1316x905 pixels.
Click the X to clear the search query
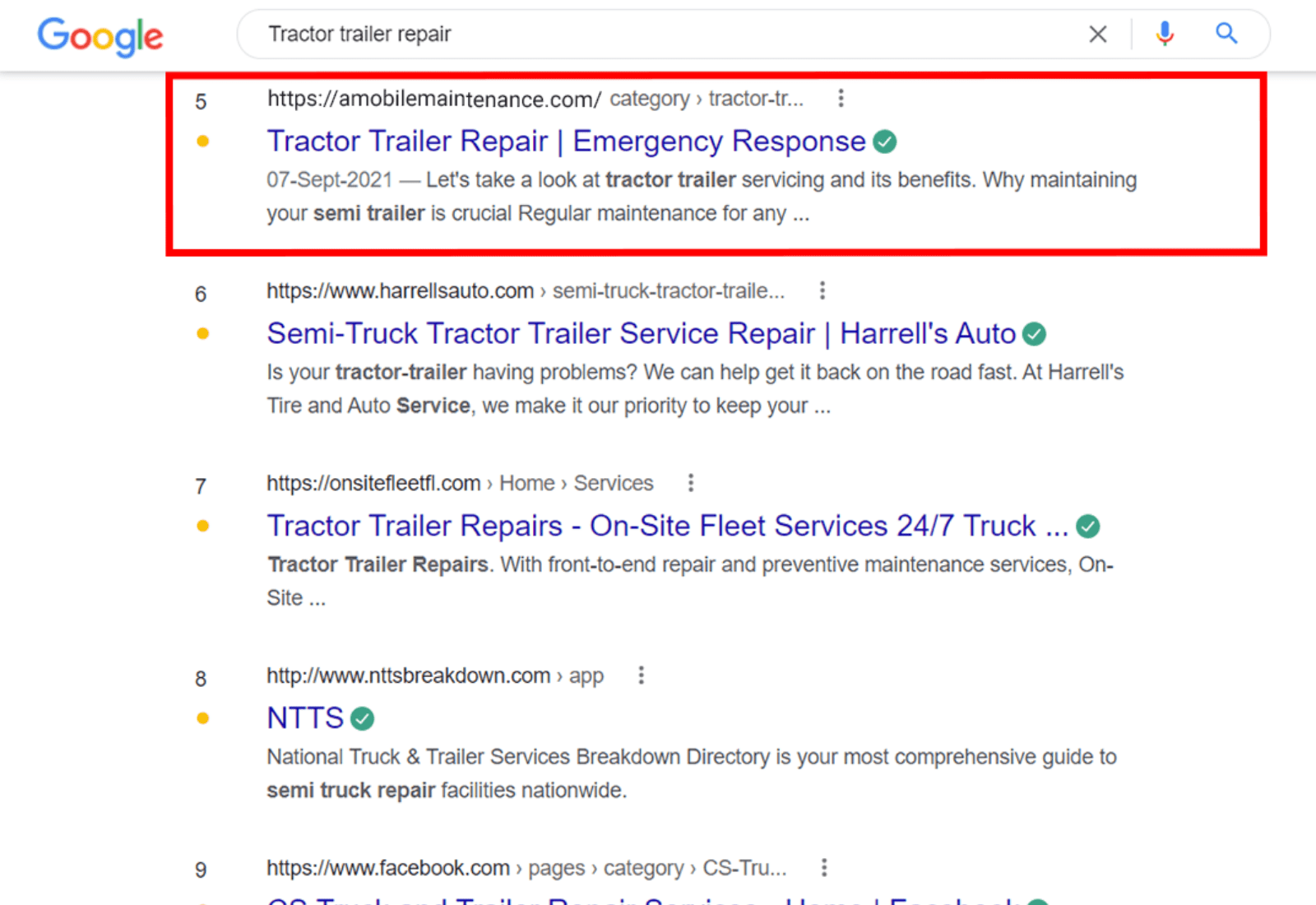click(1098, 34)
